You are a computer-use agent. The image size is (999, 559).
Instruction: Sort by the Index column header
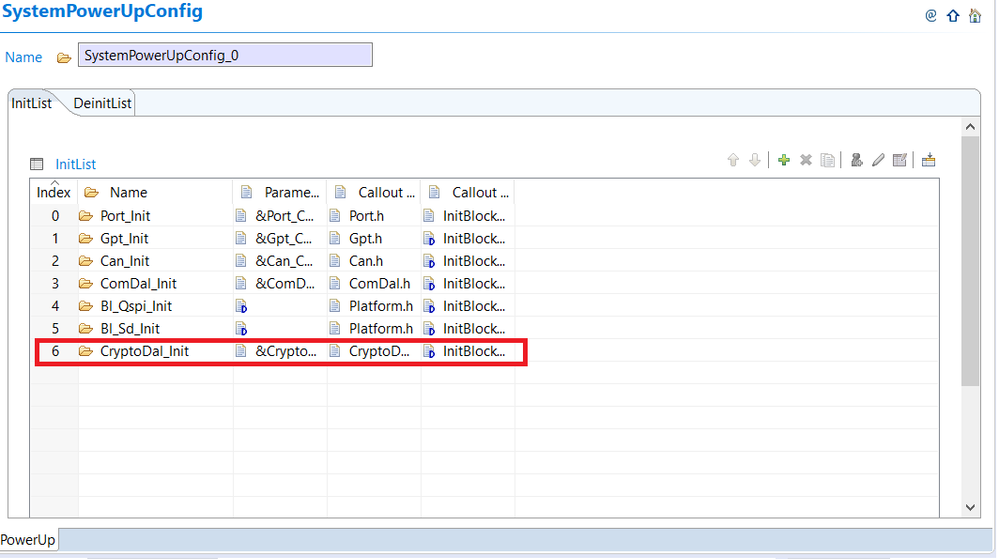pyautogui.click(x=54, y=192)
